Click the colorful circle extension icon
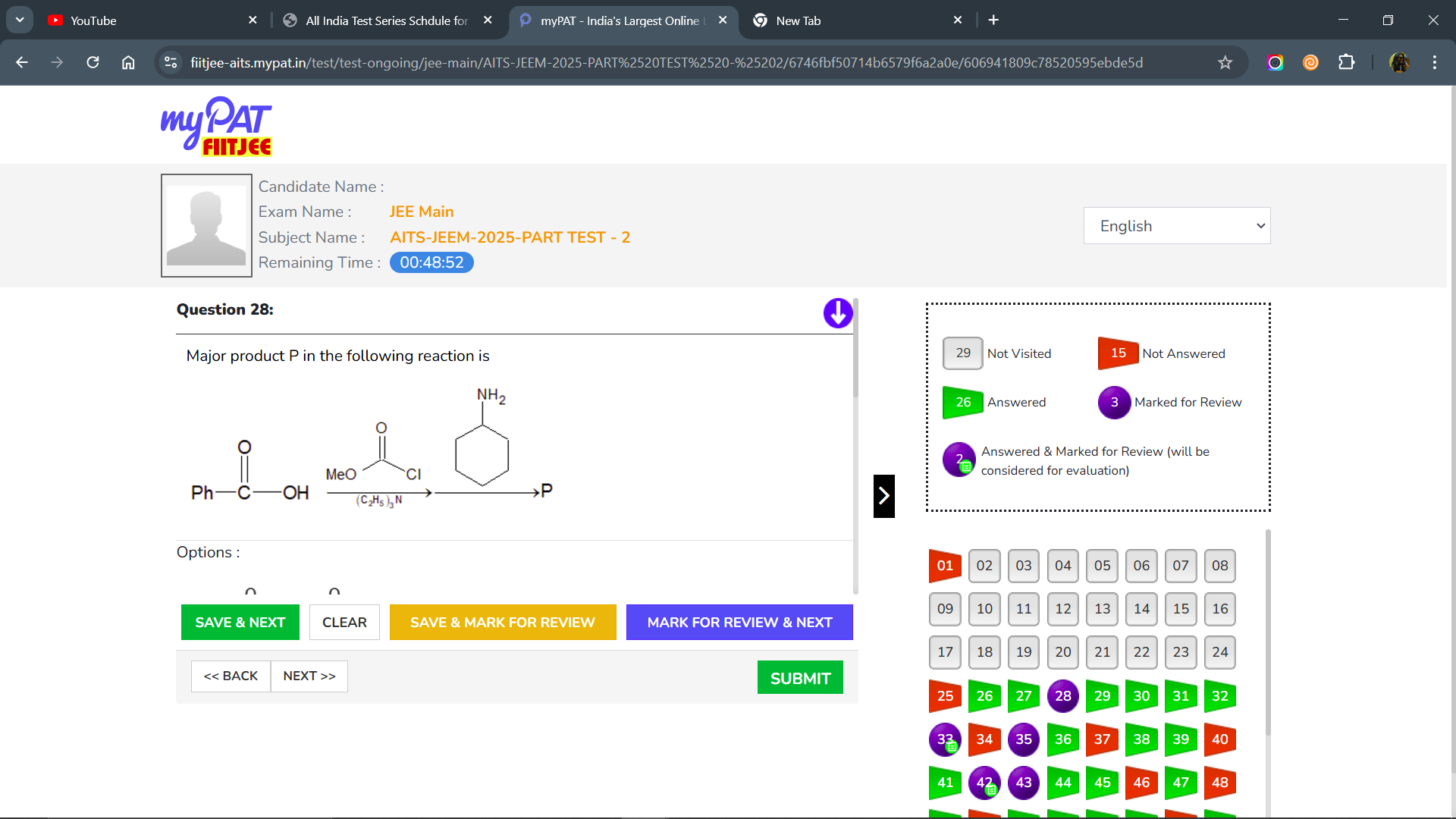 [1275, 62]
